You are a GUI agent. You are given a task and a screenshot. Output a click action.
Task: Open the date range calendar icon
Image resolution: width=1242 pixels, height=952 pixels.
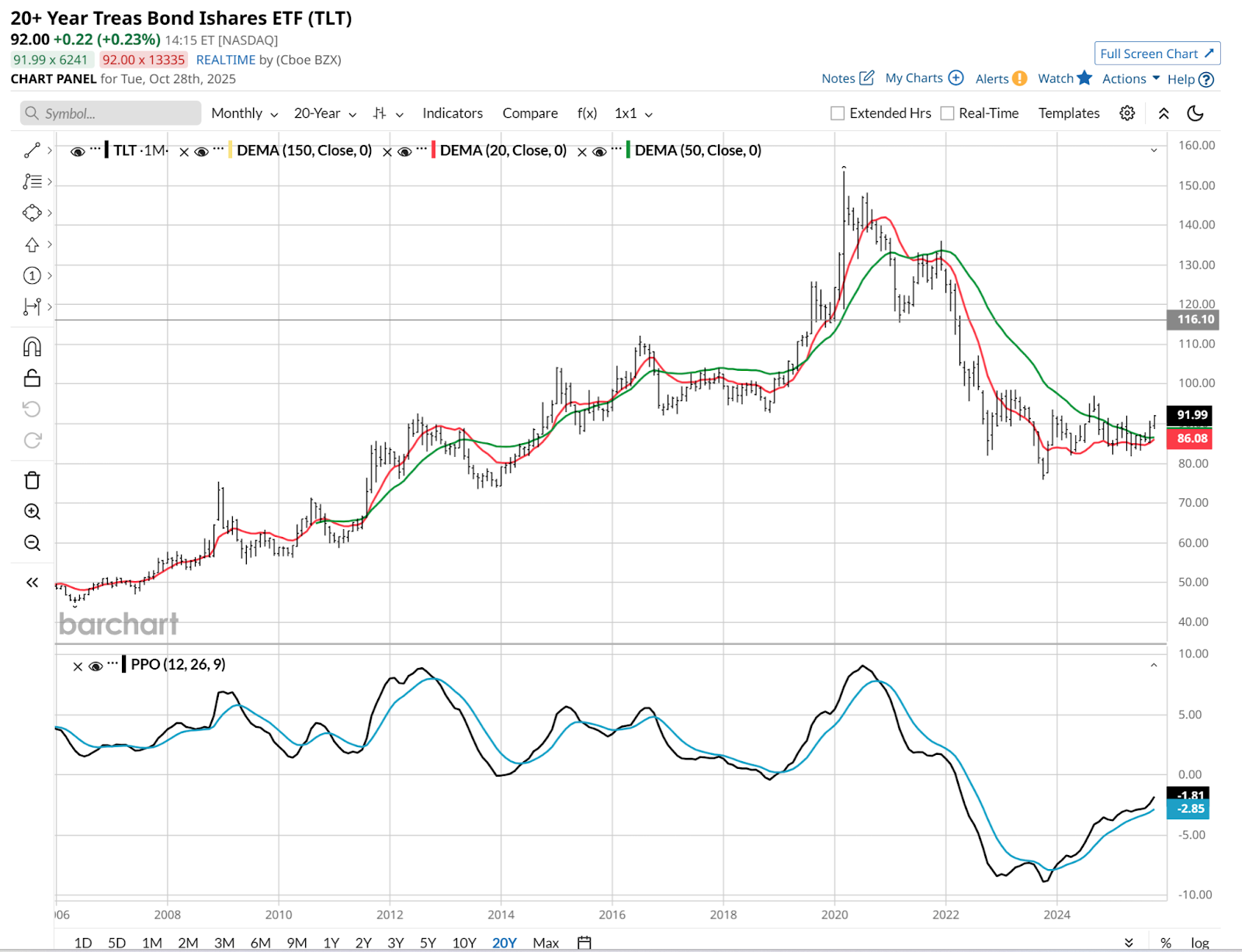585,943
